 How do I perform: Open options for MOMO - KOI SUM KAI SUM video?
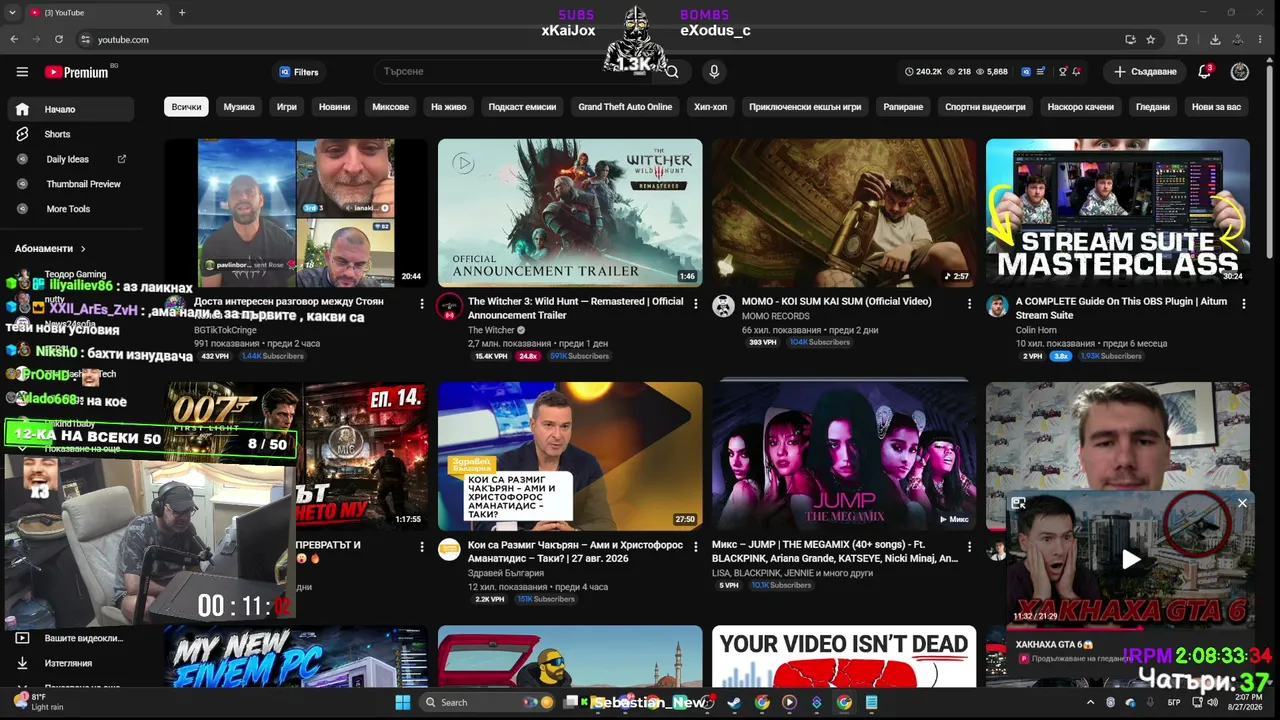pos(970,303)
